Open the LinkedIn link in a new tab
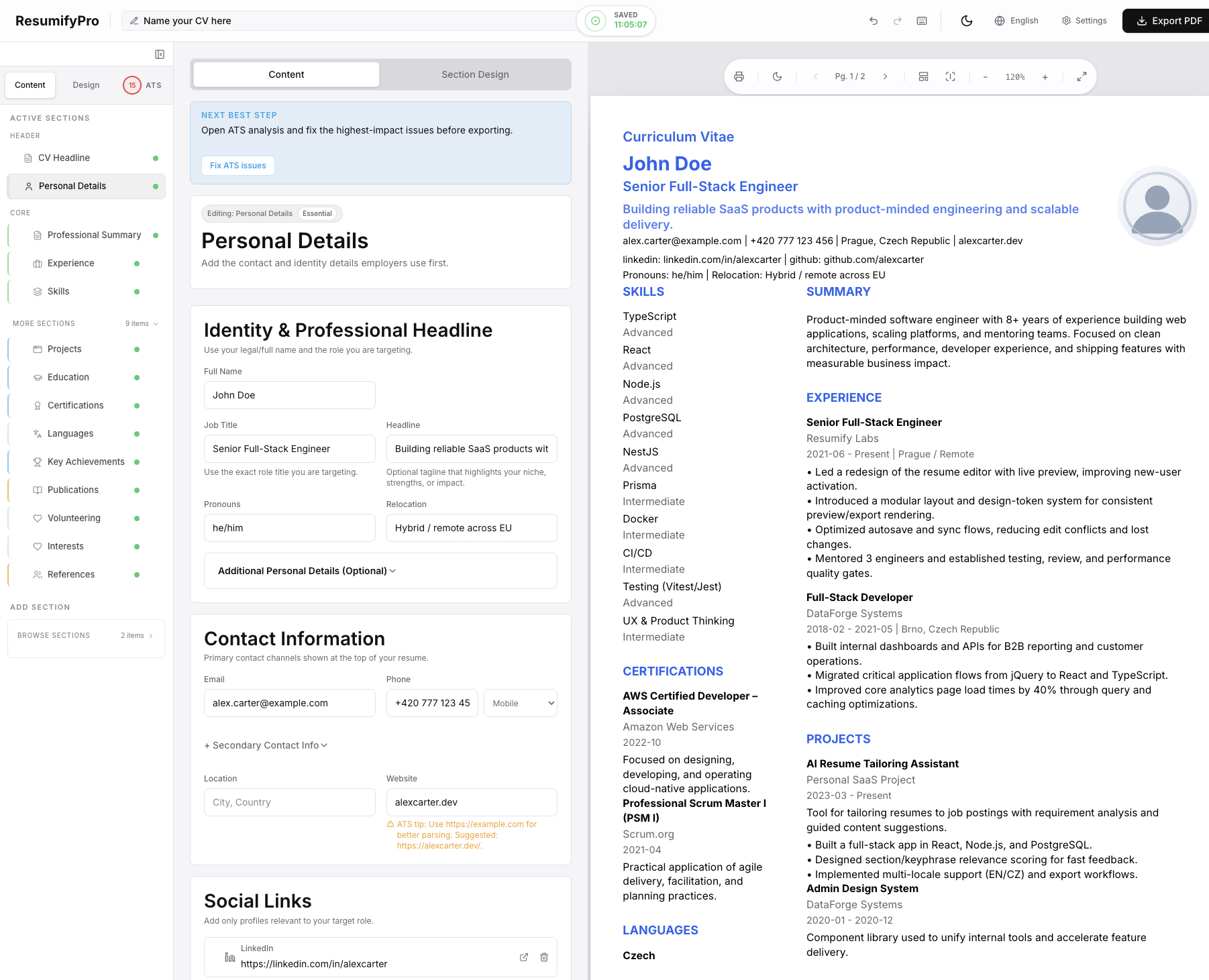1209x980 pixels. point(523,957)
